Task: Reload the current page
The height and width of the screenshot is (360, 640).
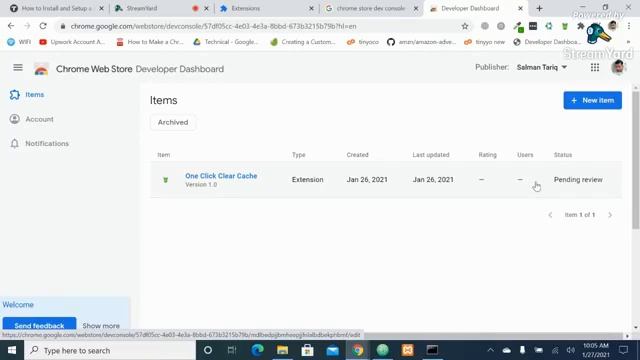Action: point(43,26)
